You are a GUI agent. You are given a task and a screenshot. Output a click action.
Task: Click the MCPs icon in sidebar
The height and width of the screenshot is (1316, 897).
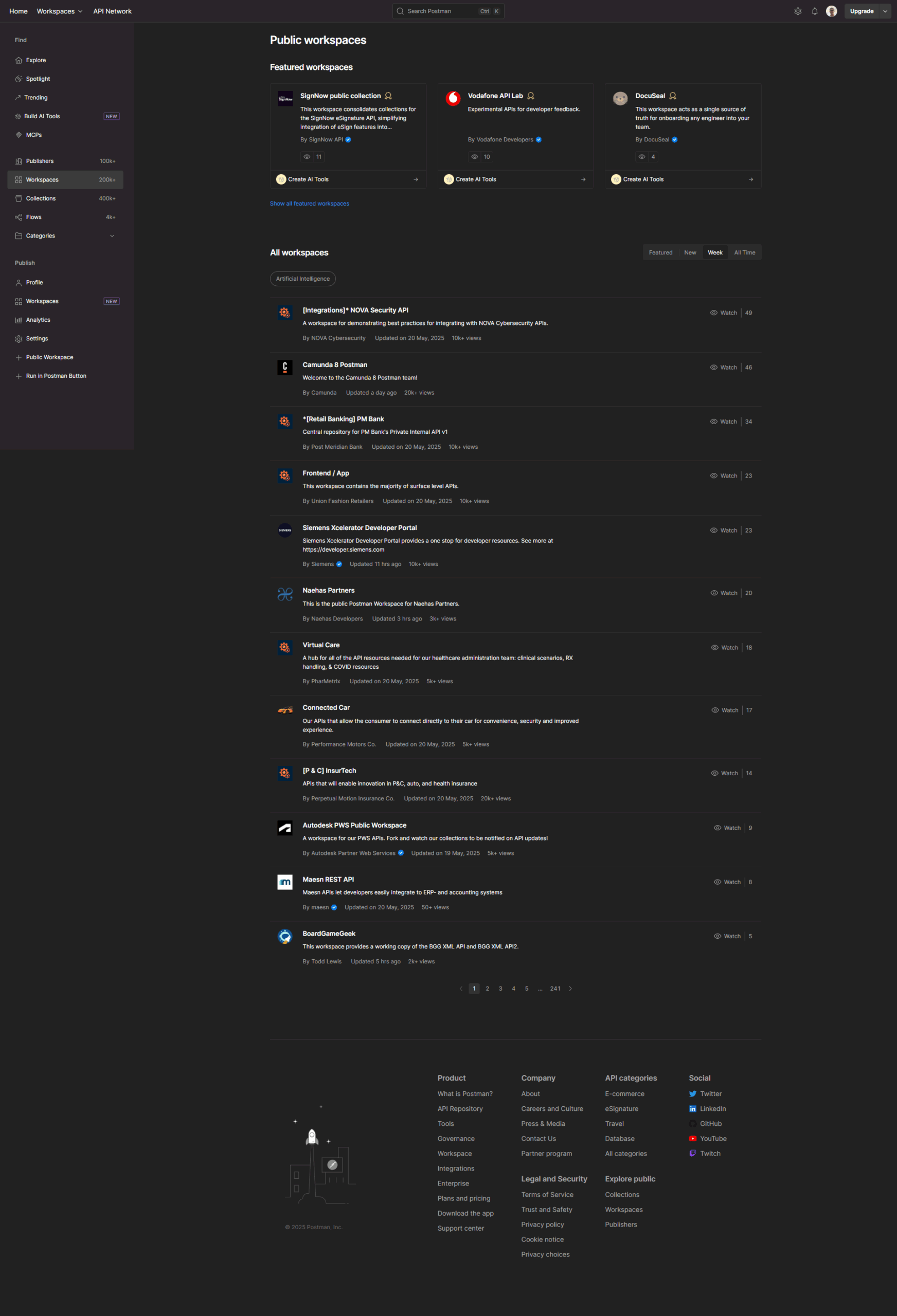click(x=19, y=135)
